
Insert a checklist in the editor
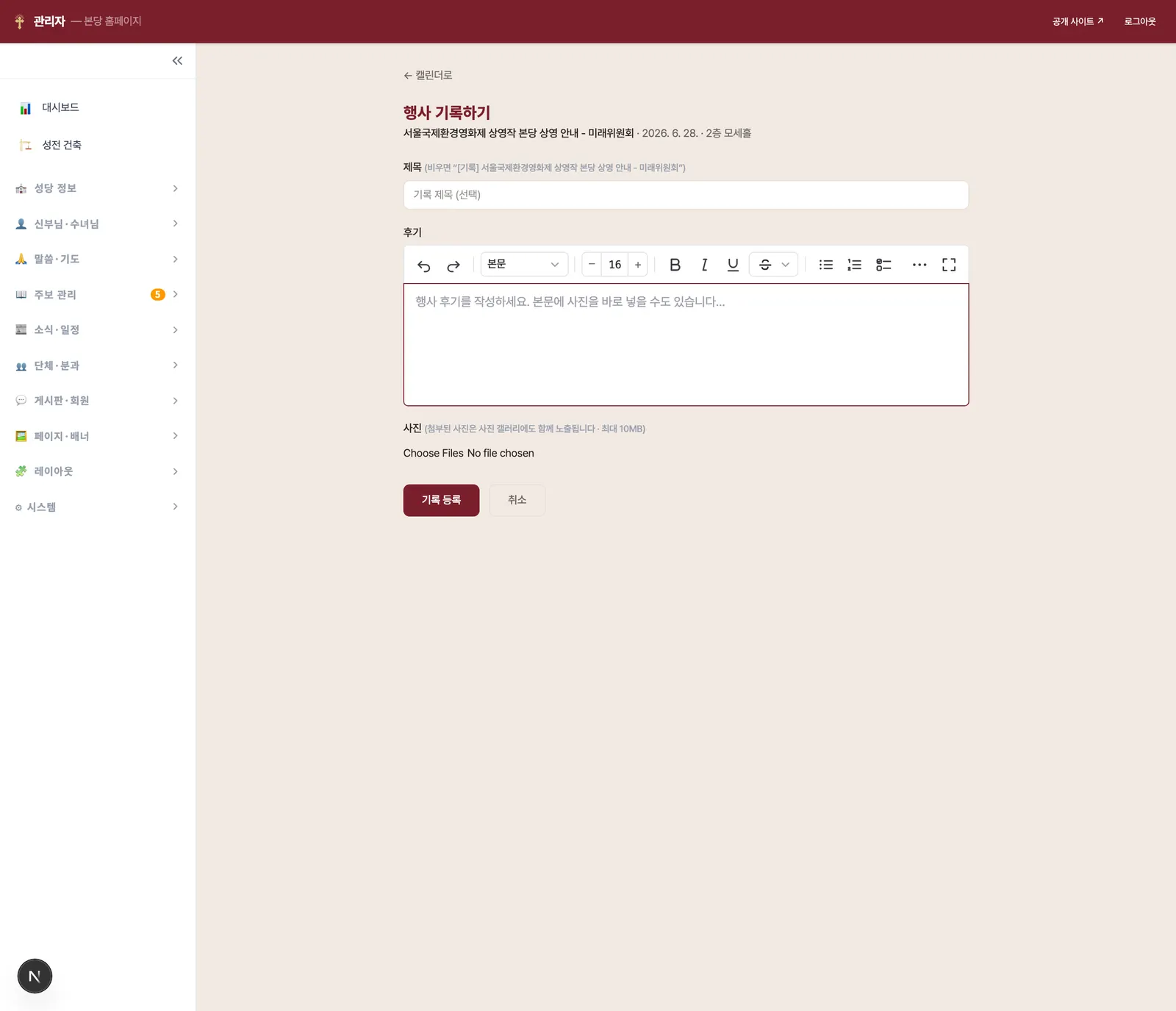coord(883,265)
